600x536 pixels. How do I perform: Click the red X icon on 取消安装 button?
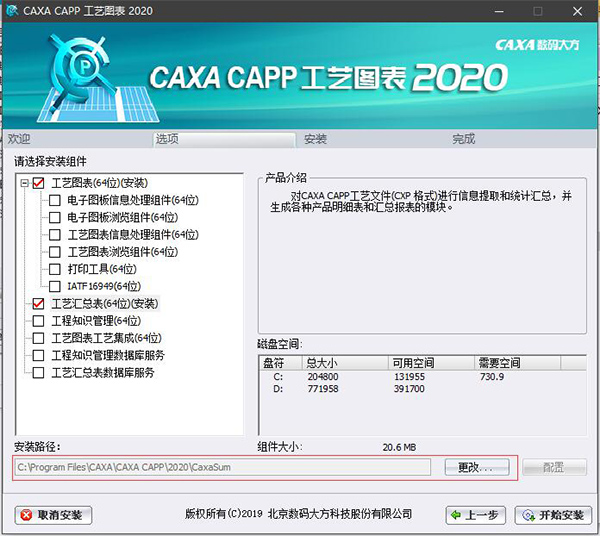click(x=26, y=515)
